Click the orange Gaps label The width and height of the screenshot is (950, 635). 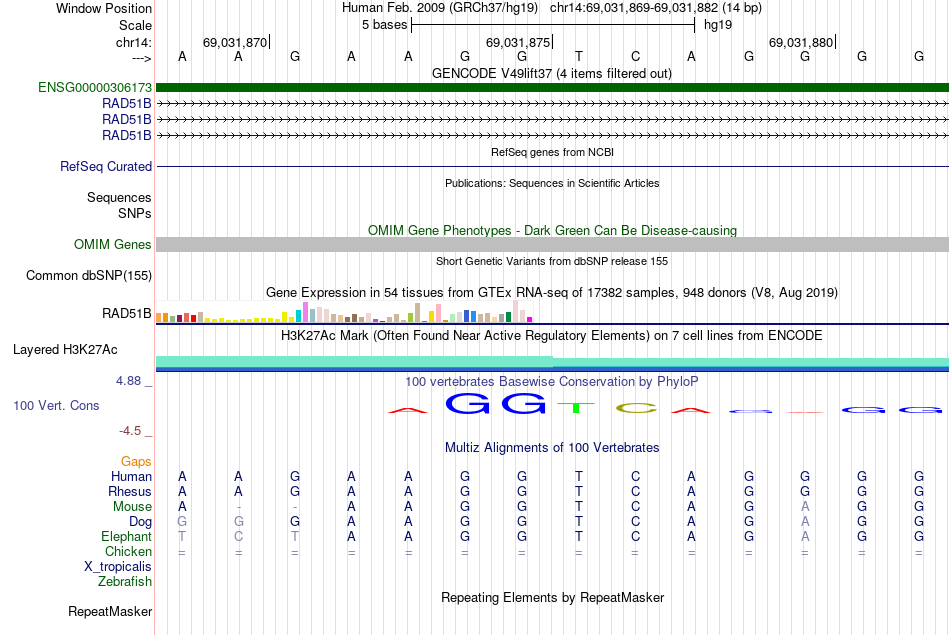pos(136,462)
